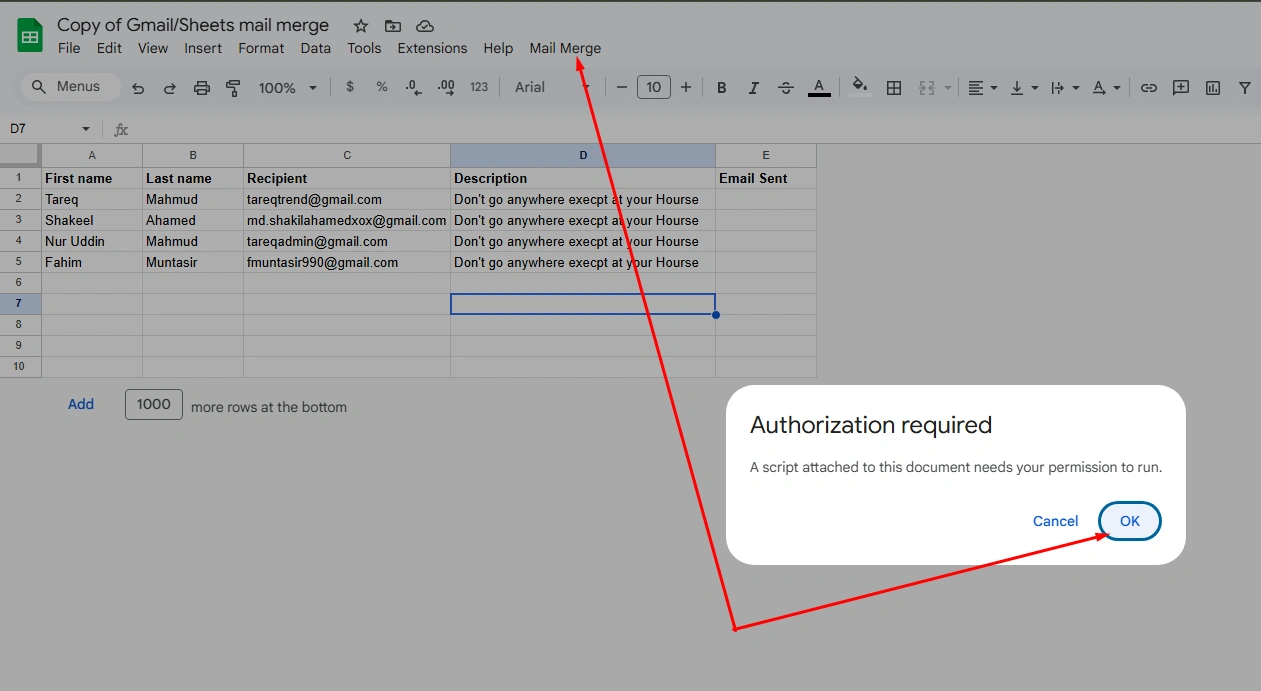Click the Add rows link

(x=81, y=405)
